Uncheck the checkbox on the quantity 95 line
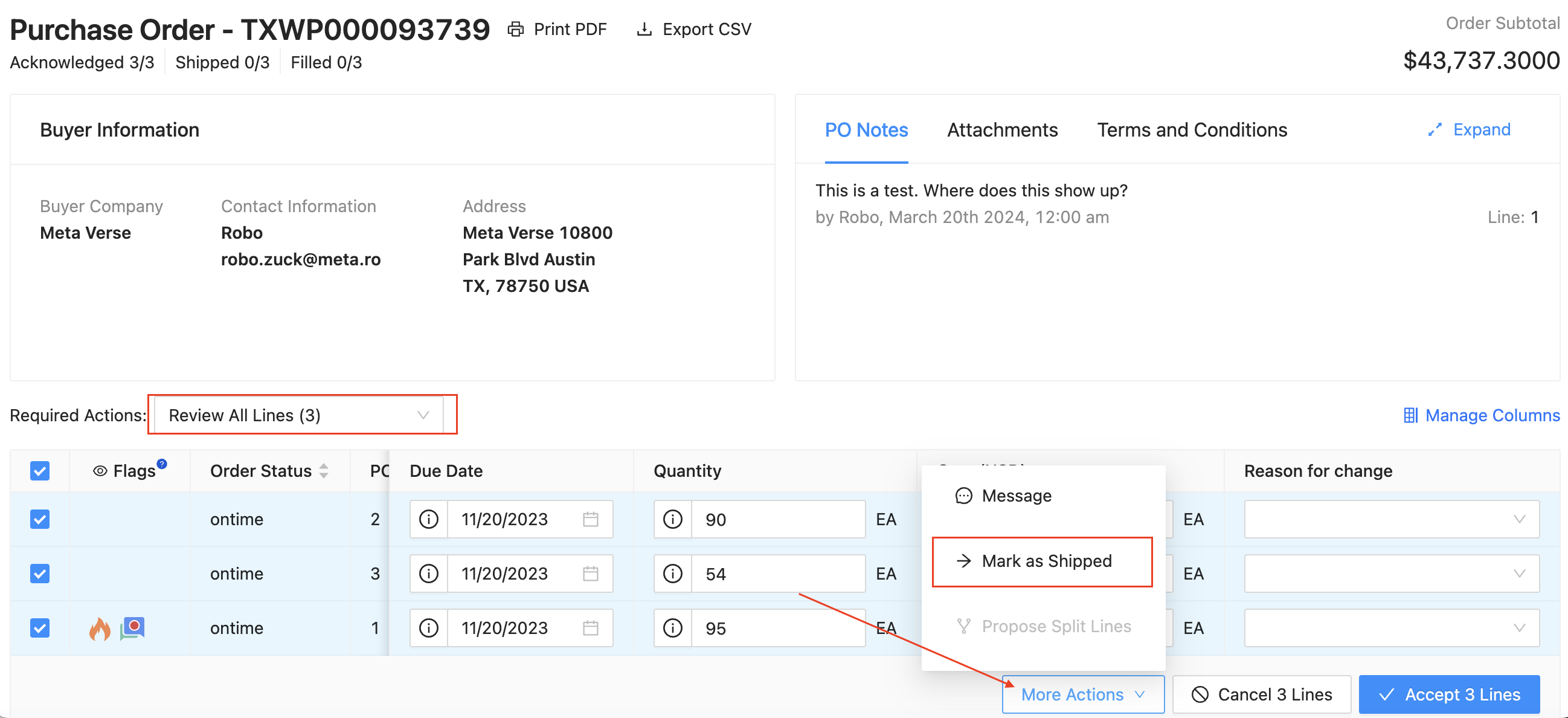This screenshot has width=1568, height=718. pyautogui.click(x=40, y=628)
